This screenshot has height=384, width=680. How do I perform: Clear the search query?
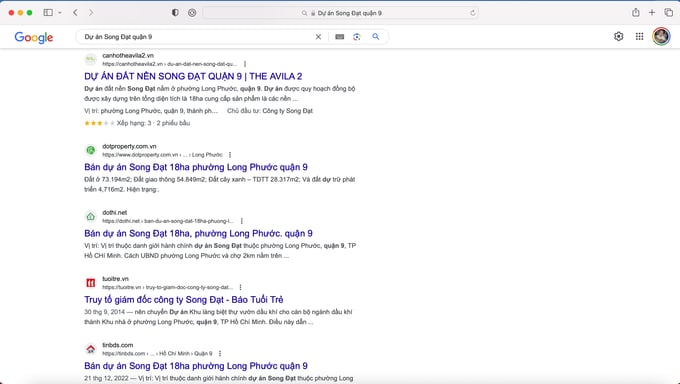pyautogui.click(x=318, y=37)
